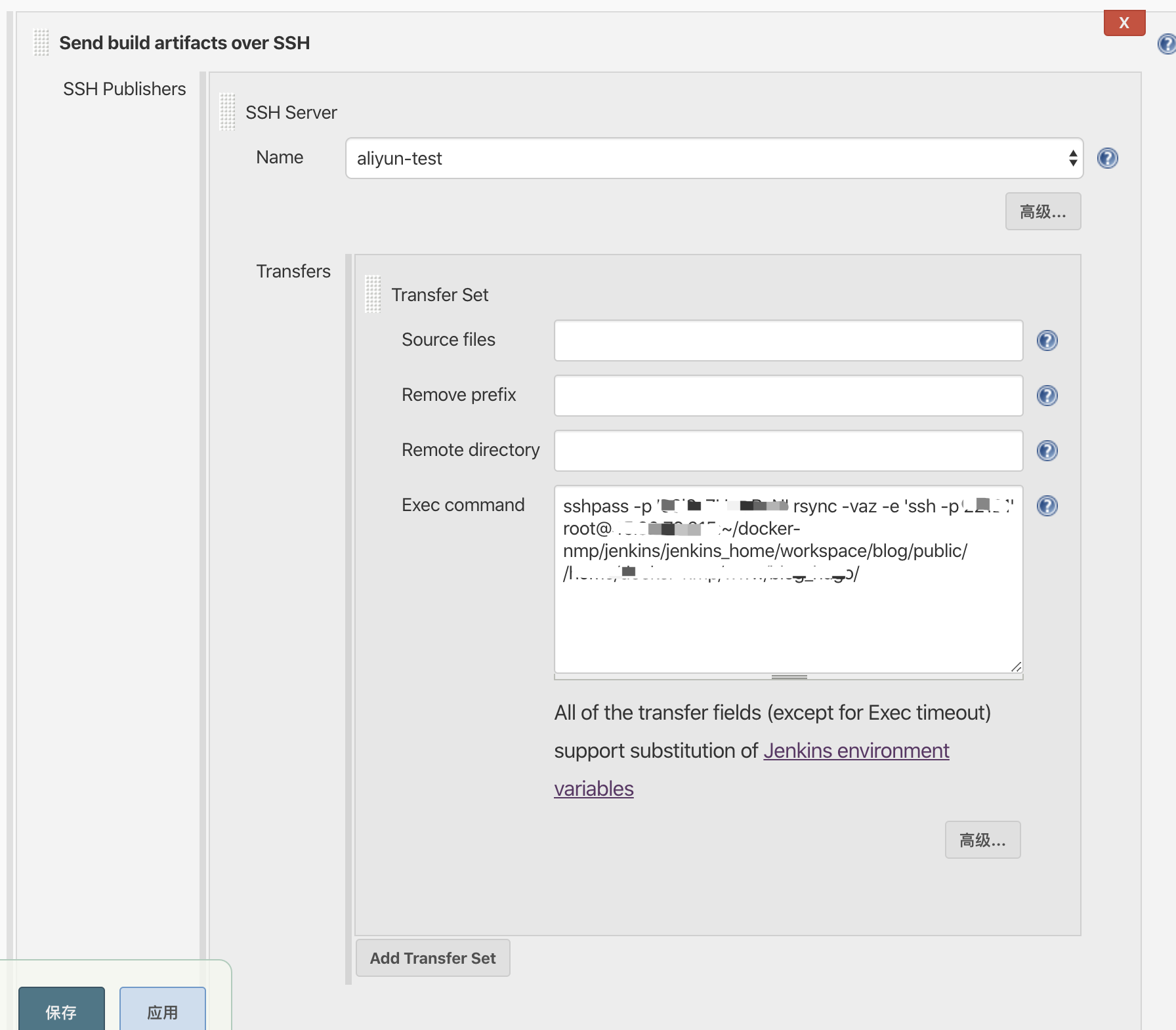Add another Transfer Set
This screenshot has height=1030, width=1176.
(432, 958)
